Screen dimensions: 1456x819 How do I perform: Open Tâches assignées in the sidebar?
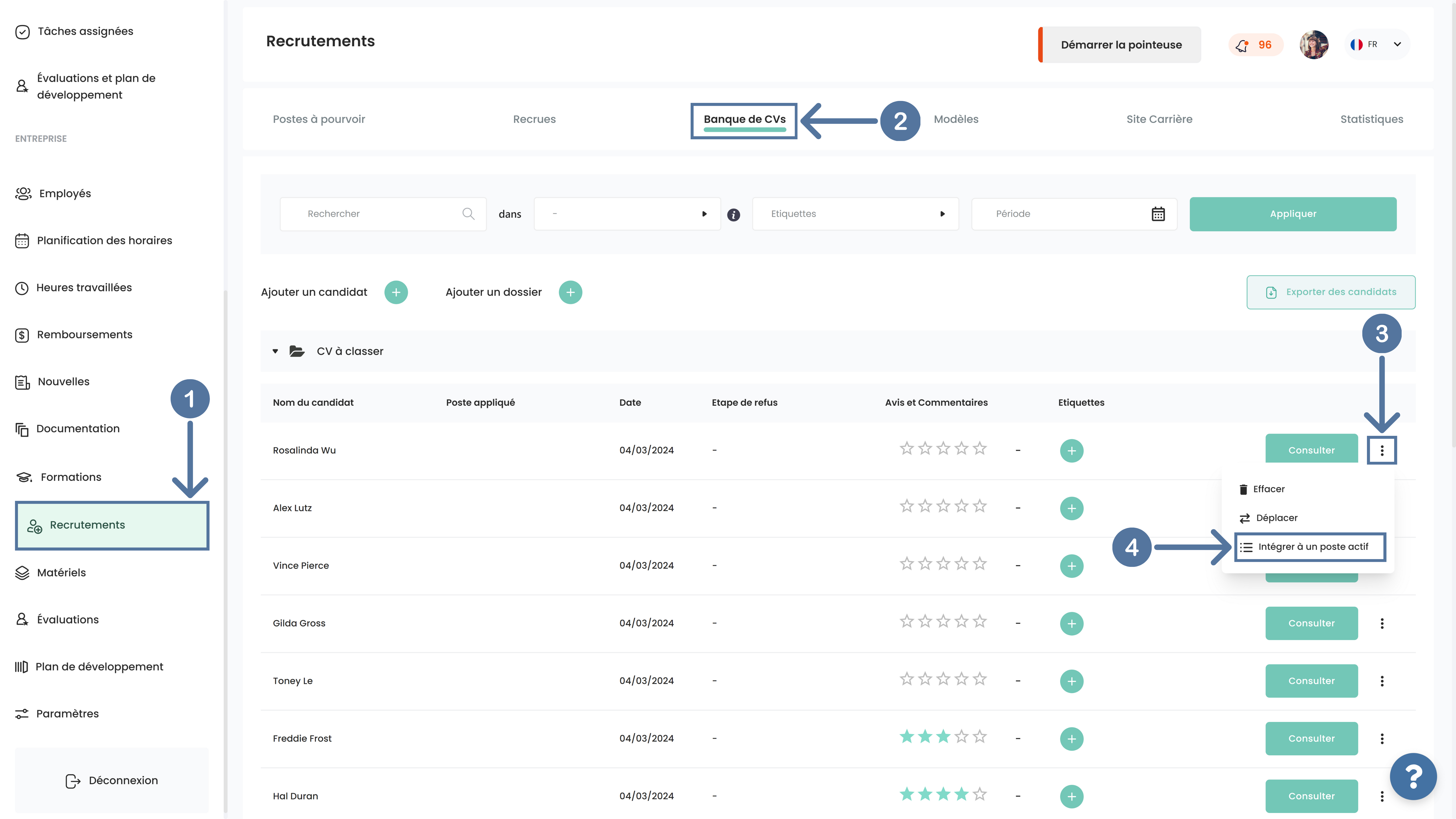pyautogui.click(x=74, y=32)
